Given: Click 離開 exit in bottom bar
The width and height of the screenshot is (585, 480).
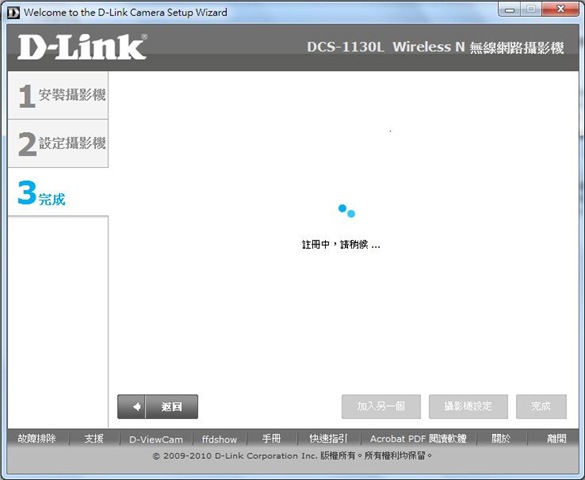Looking at the screenshot, I should point(556,439).
